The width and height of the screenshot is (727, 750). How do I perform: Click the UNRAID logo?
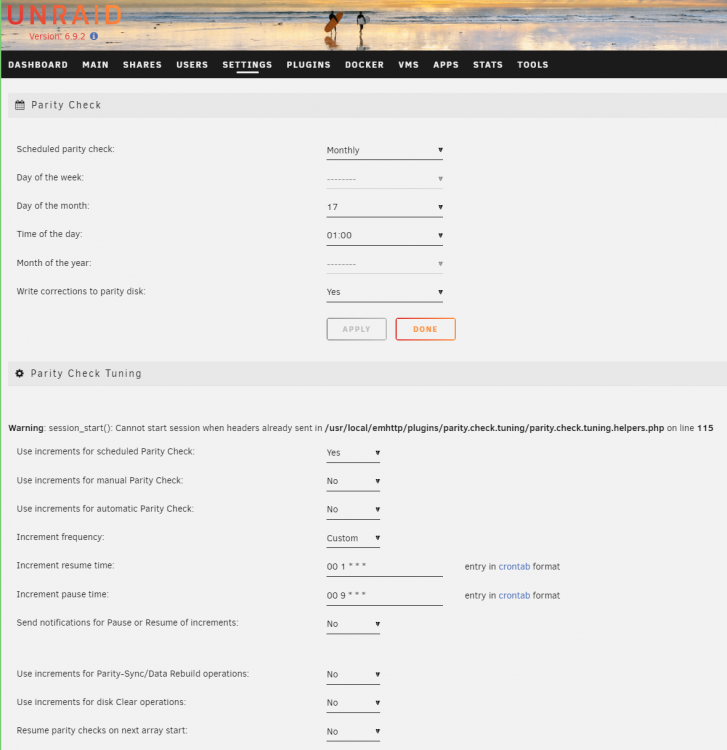64,14
